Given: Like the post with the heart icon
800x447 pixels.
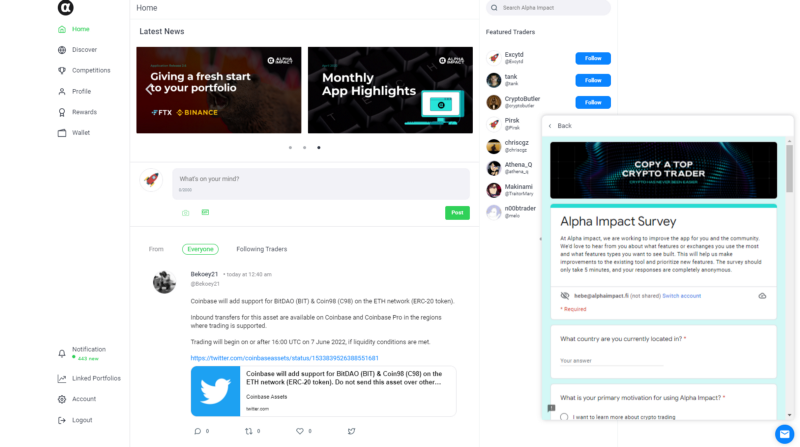Looking at the screenshot, I should point(299,431).
